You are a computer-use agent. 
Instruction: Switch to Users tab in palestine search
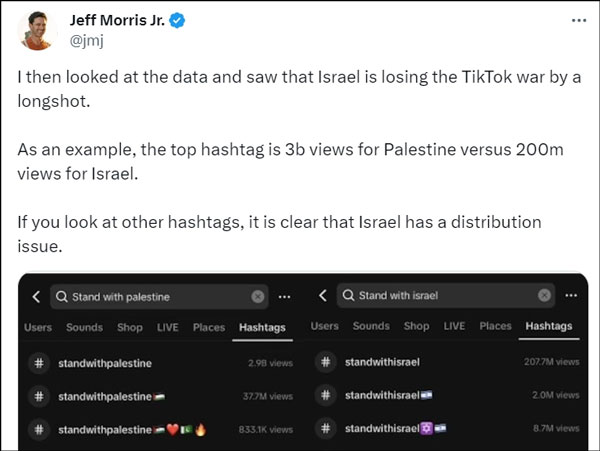pyautogui.click(x=38, y=327)
